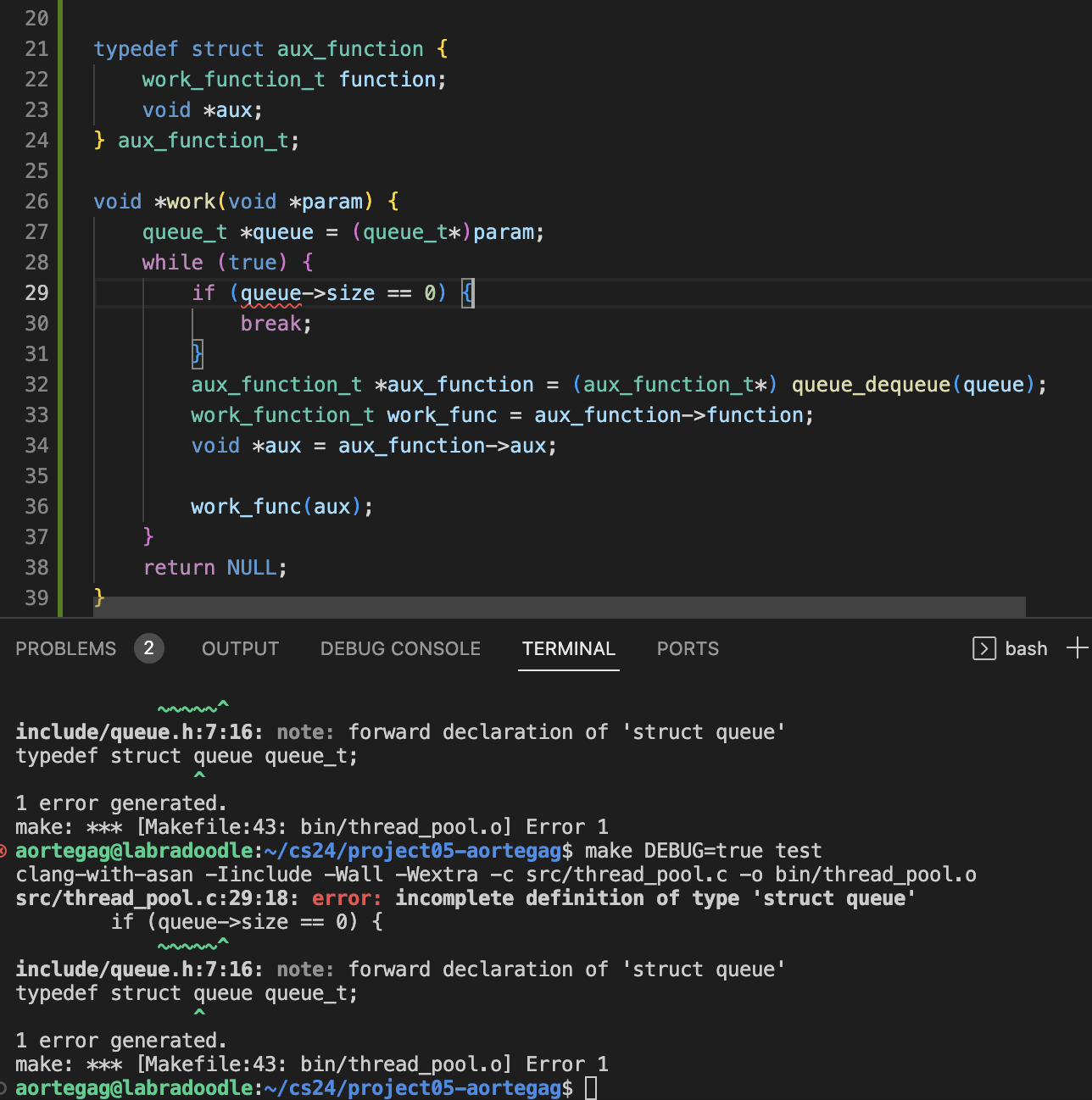Screen dimensions: 1092x1100
Task: Click the red-underlined queue on line 29
Action: tap(270, 293)
